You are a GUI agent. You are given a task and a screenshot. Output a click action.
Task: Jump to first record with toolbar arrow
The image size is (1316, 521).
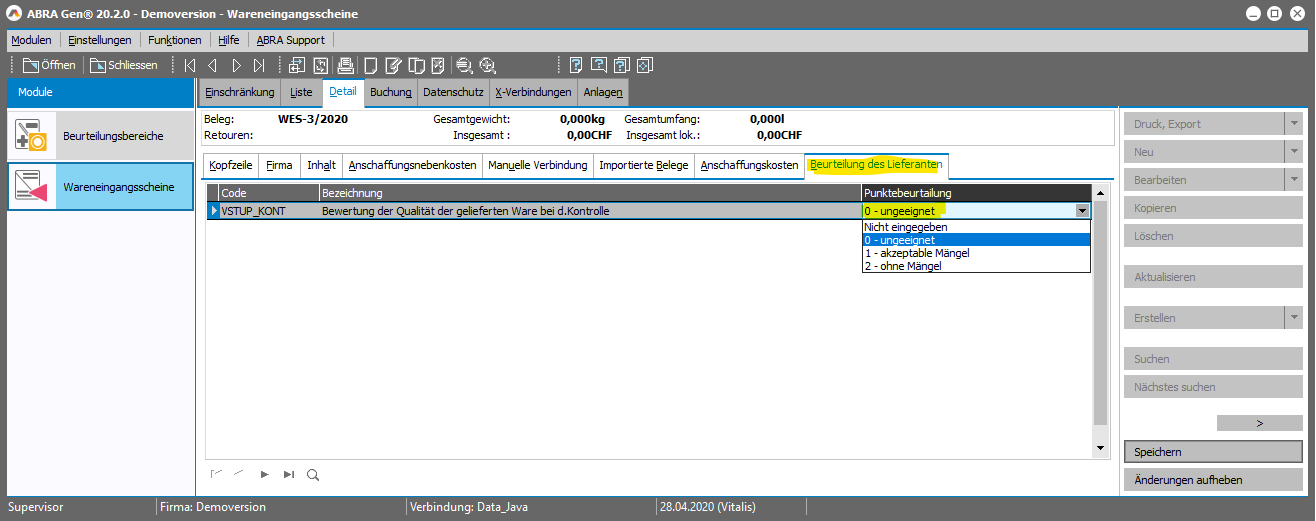190,65
